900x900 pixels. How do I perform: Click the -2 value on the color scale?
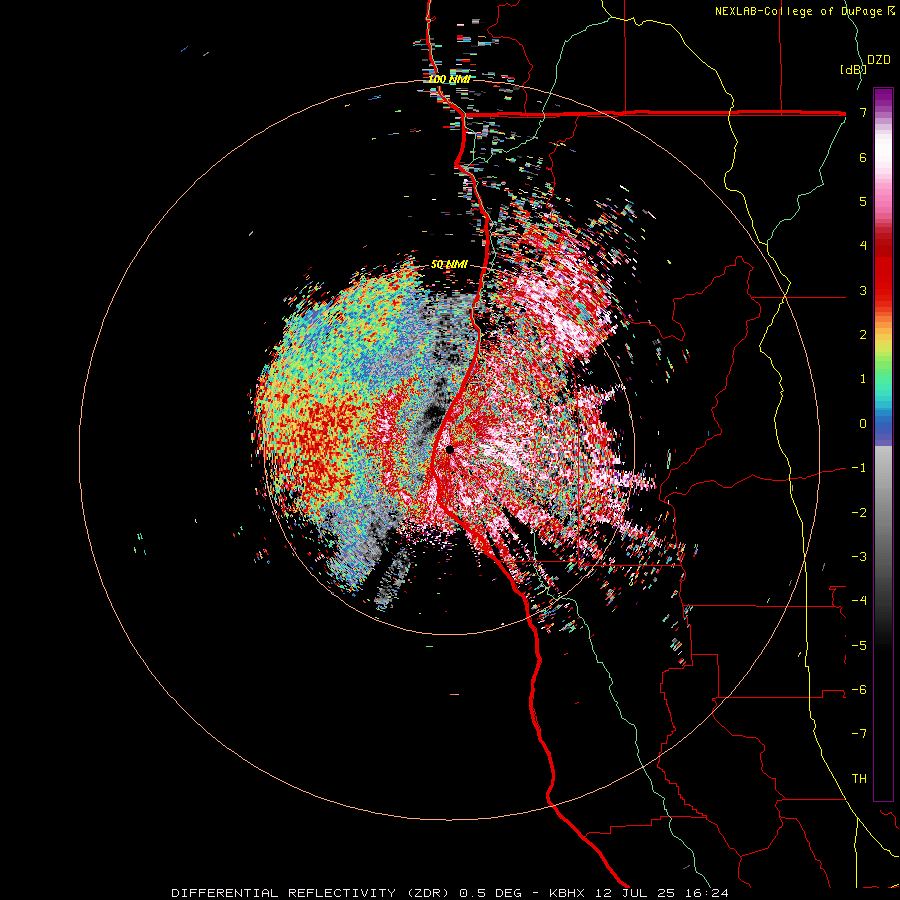click(859, 513)
